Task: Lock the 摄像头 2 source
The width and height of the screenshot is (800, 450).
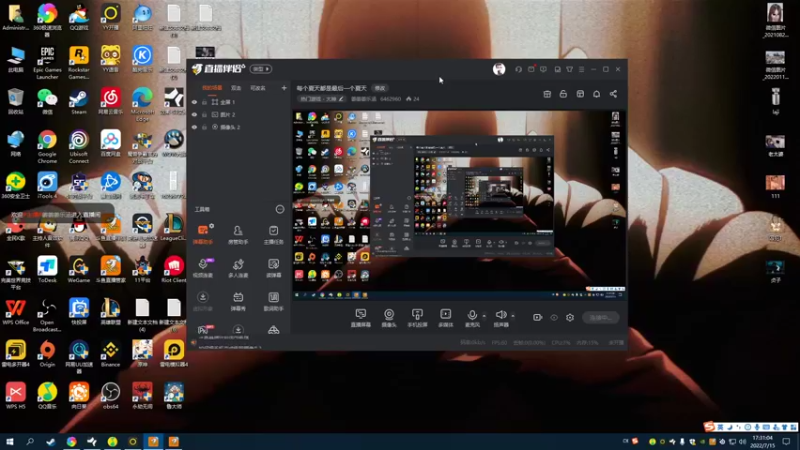Action: (x=205, y=127)
